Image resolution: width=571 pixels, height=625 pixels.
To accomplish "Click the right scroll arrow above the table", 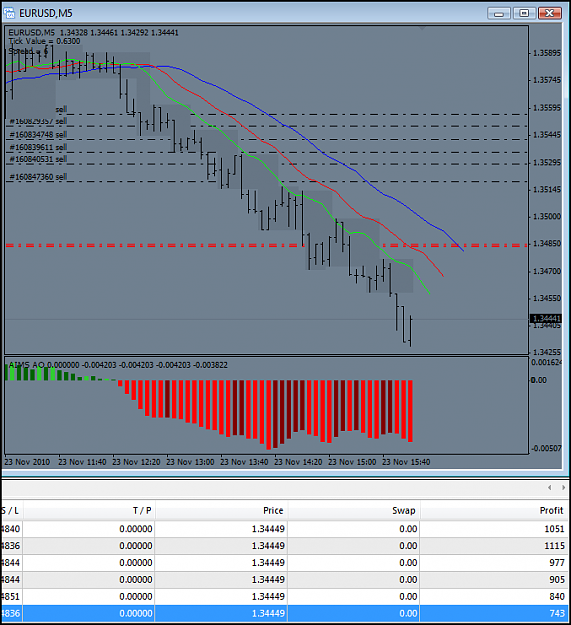I will [x=563, y=487].
